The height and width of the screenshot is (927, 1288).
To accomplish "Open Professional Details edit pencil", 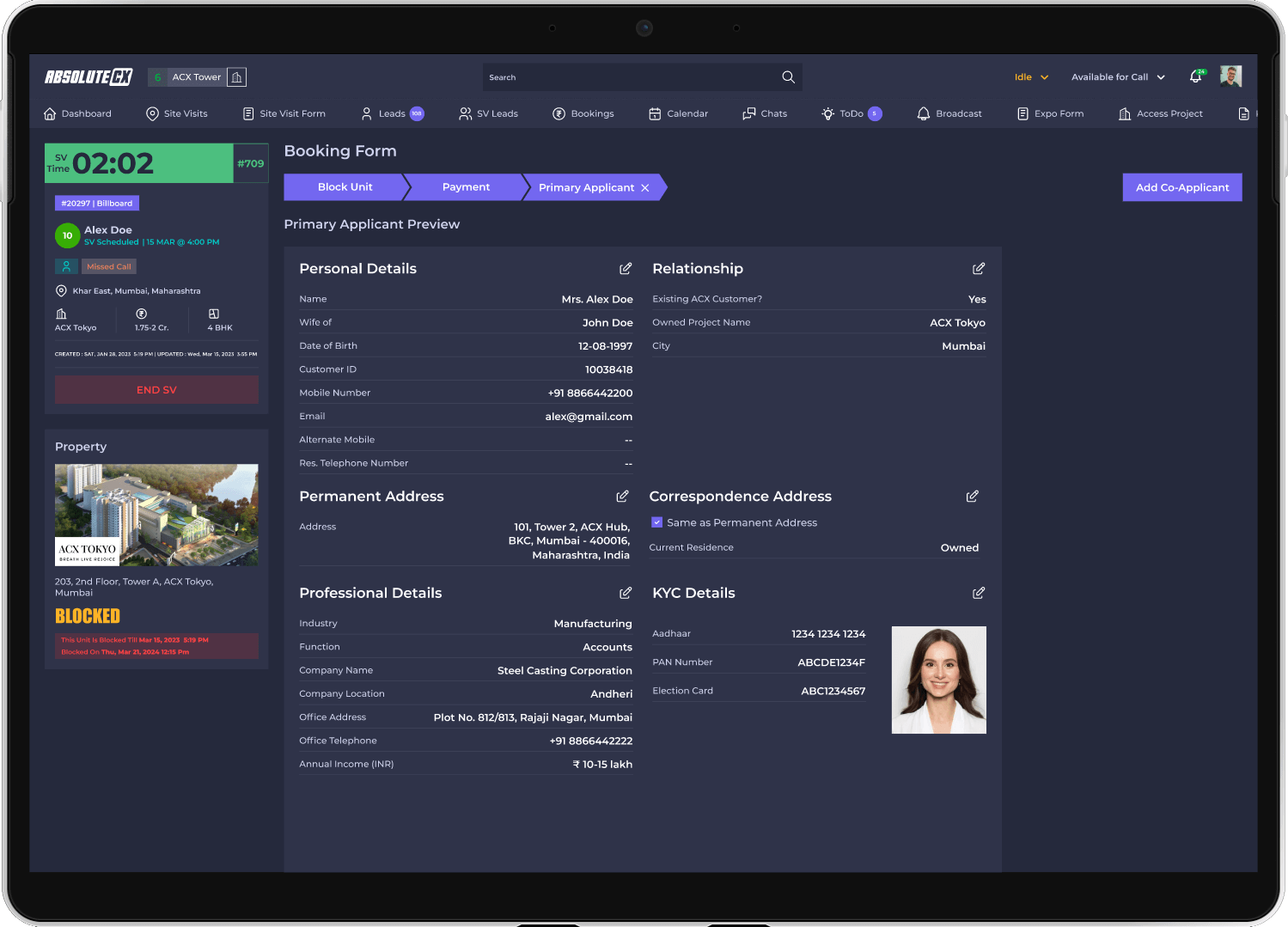I will [x=626, y=593].
